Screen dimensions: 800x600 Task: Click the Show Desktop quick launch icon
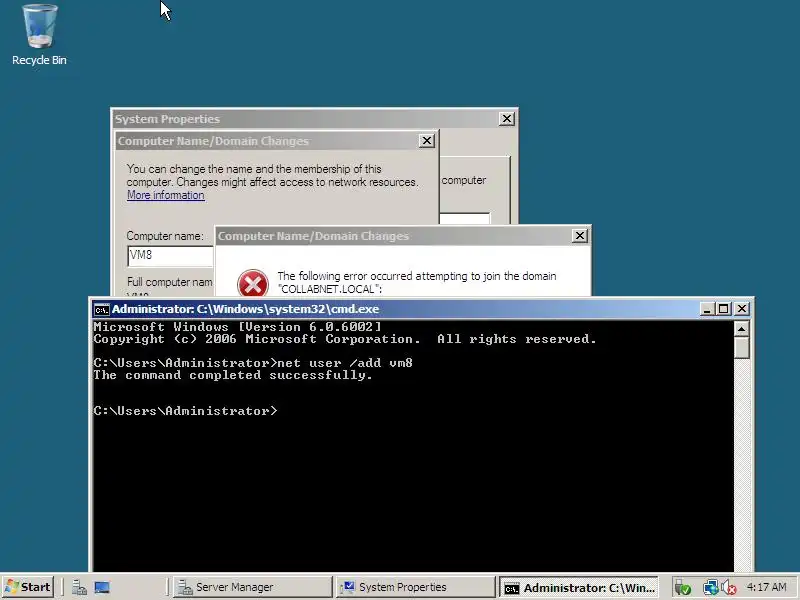(102, 587)
